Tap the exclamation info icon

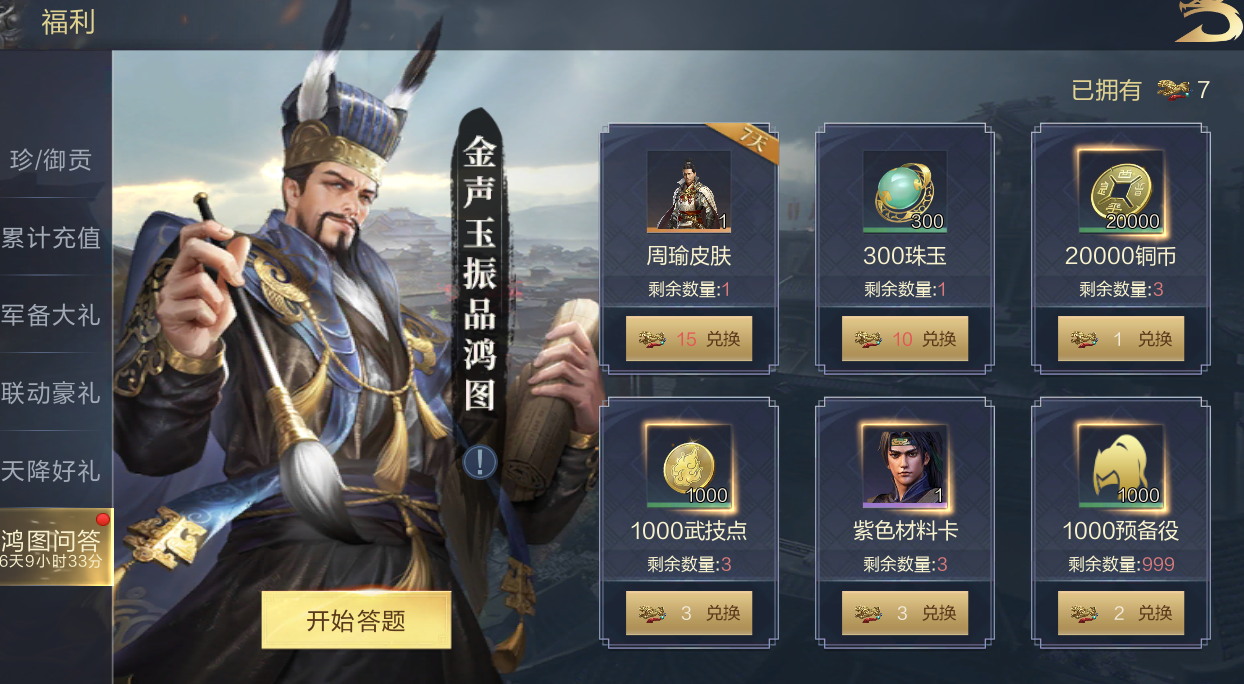tap(481, 461)
